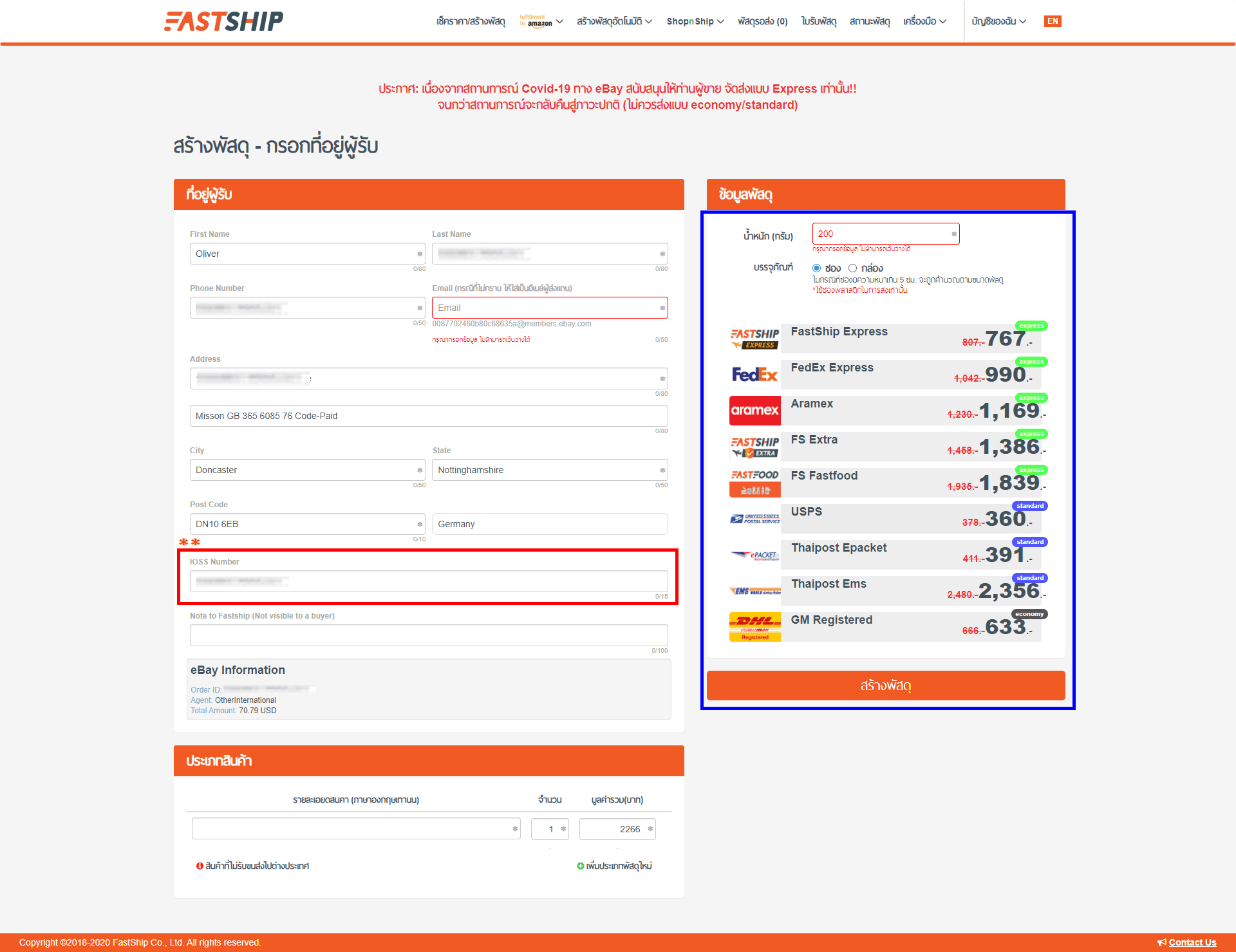Click the FastShip Express price 767 row
Image resolution: width=1236 pixels, height=952 pixels.
point(885,339)
